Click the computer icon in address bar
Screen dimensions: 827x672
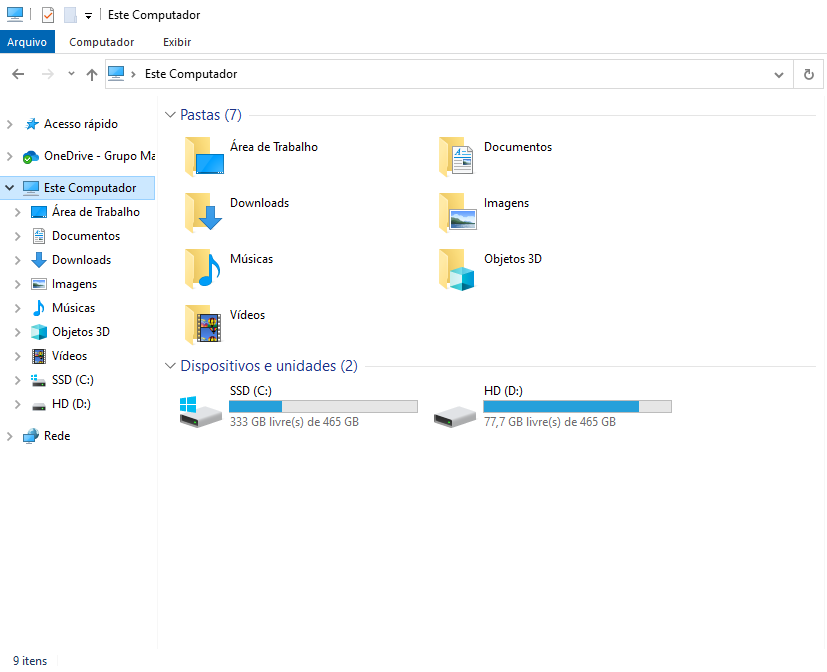tap(116, 73)
